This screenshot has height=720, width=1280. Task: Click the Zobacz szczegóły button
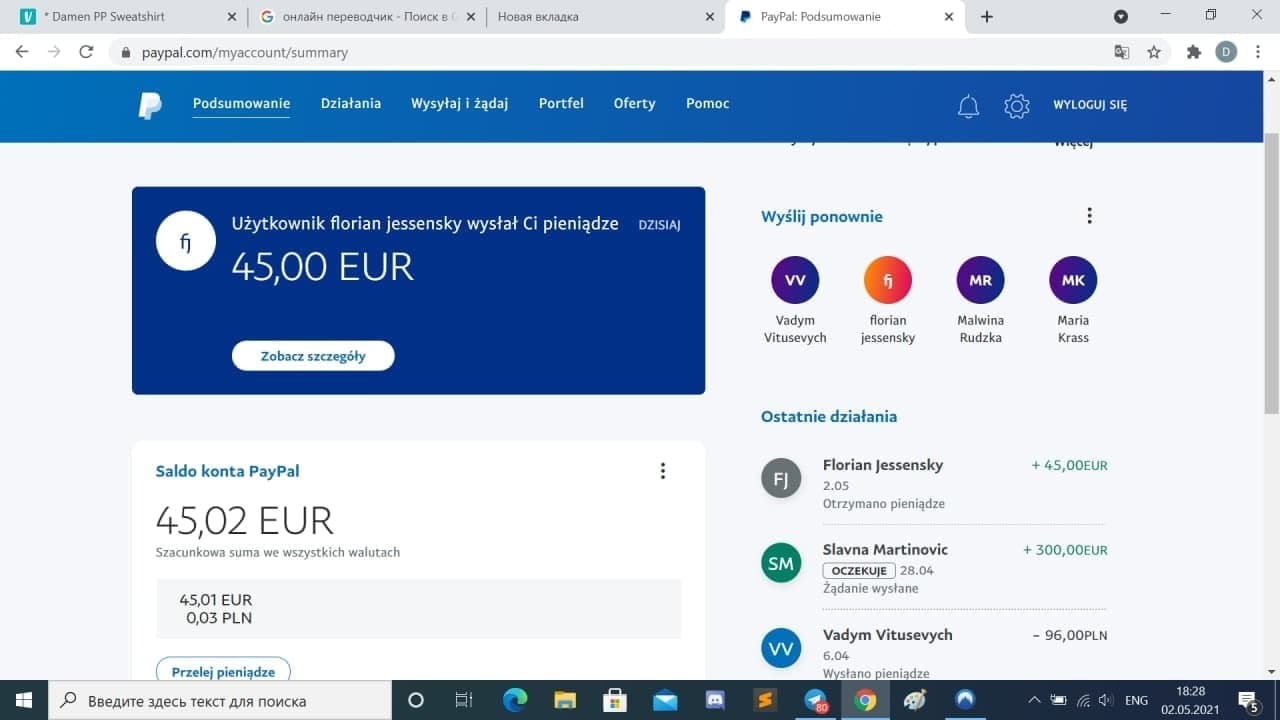313,356
